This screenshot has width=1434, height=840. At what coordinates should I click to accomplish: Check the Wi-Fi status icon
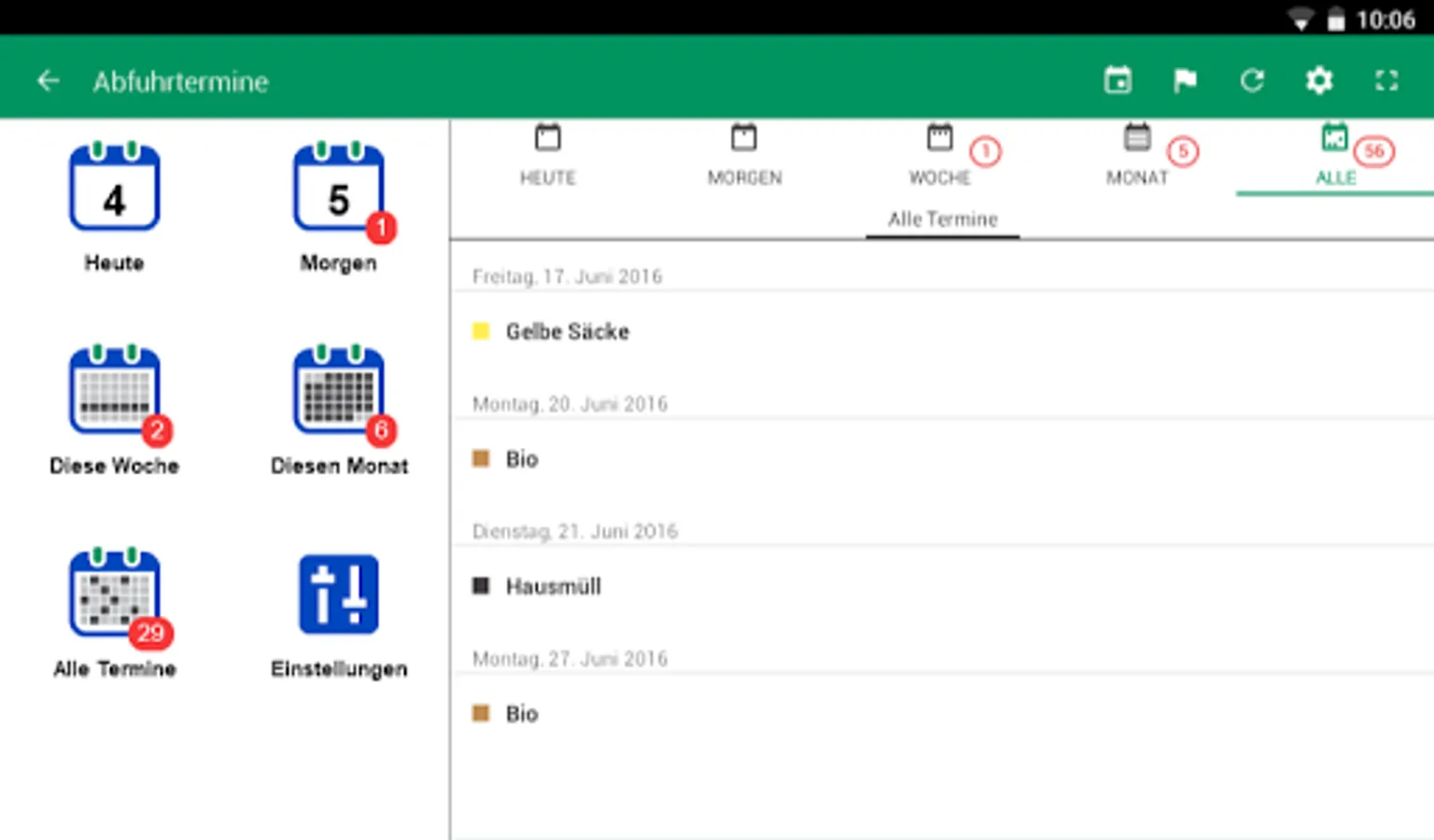[x=1300, y=20]
